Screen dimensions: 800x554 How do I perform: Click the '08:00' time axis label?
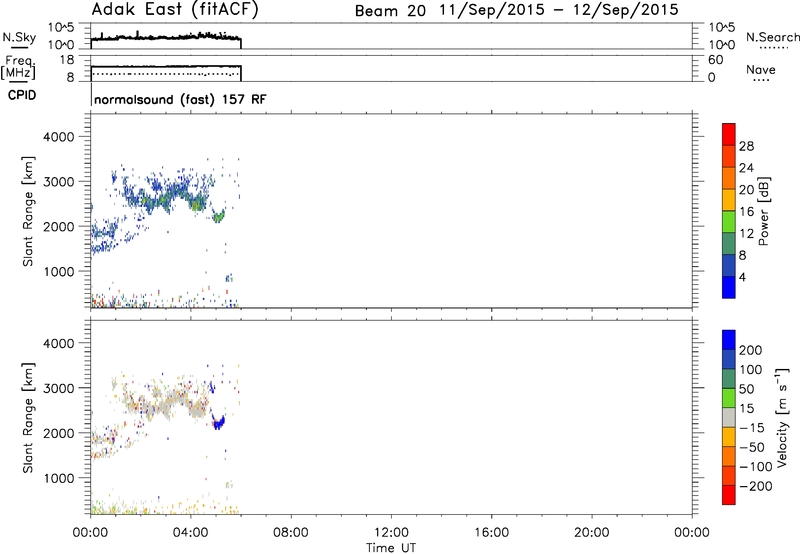pyautogui.click(x=291, y=533)
